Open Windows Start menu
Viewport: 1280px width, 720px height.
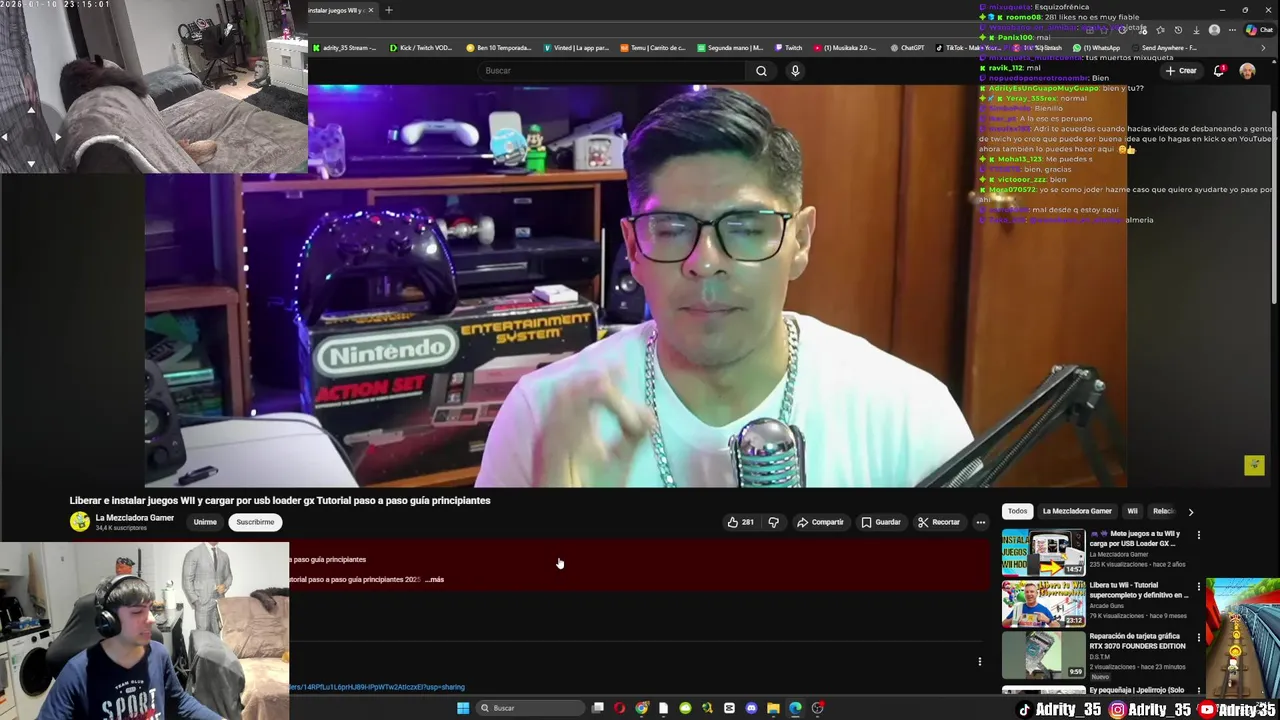pos(463,708)
